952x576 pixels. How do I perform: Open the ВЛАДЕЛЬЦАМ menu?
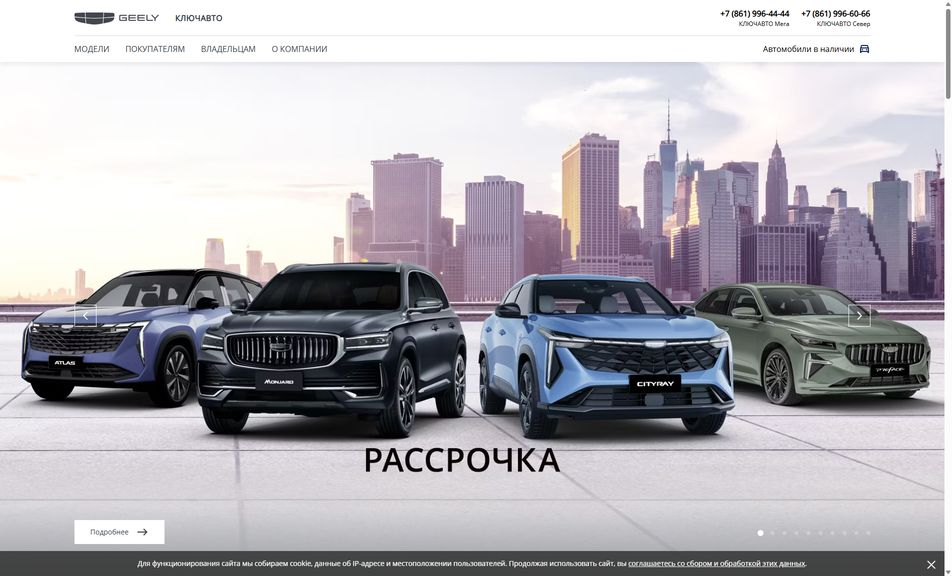228,49
